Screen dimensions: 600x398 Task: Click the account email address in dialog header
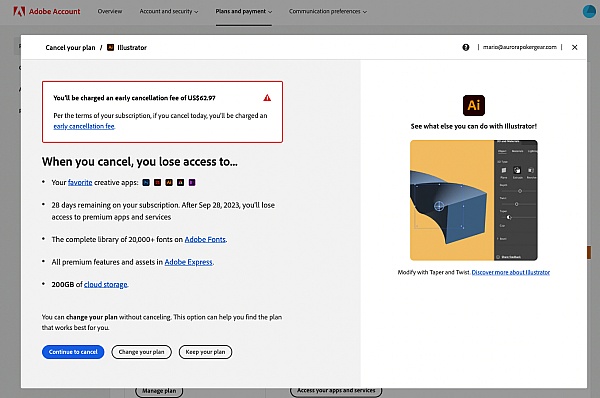click(x=520, y=47)
